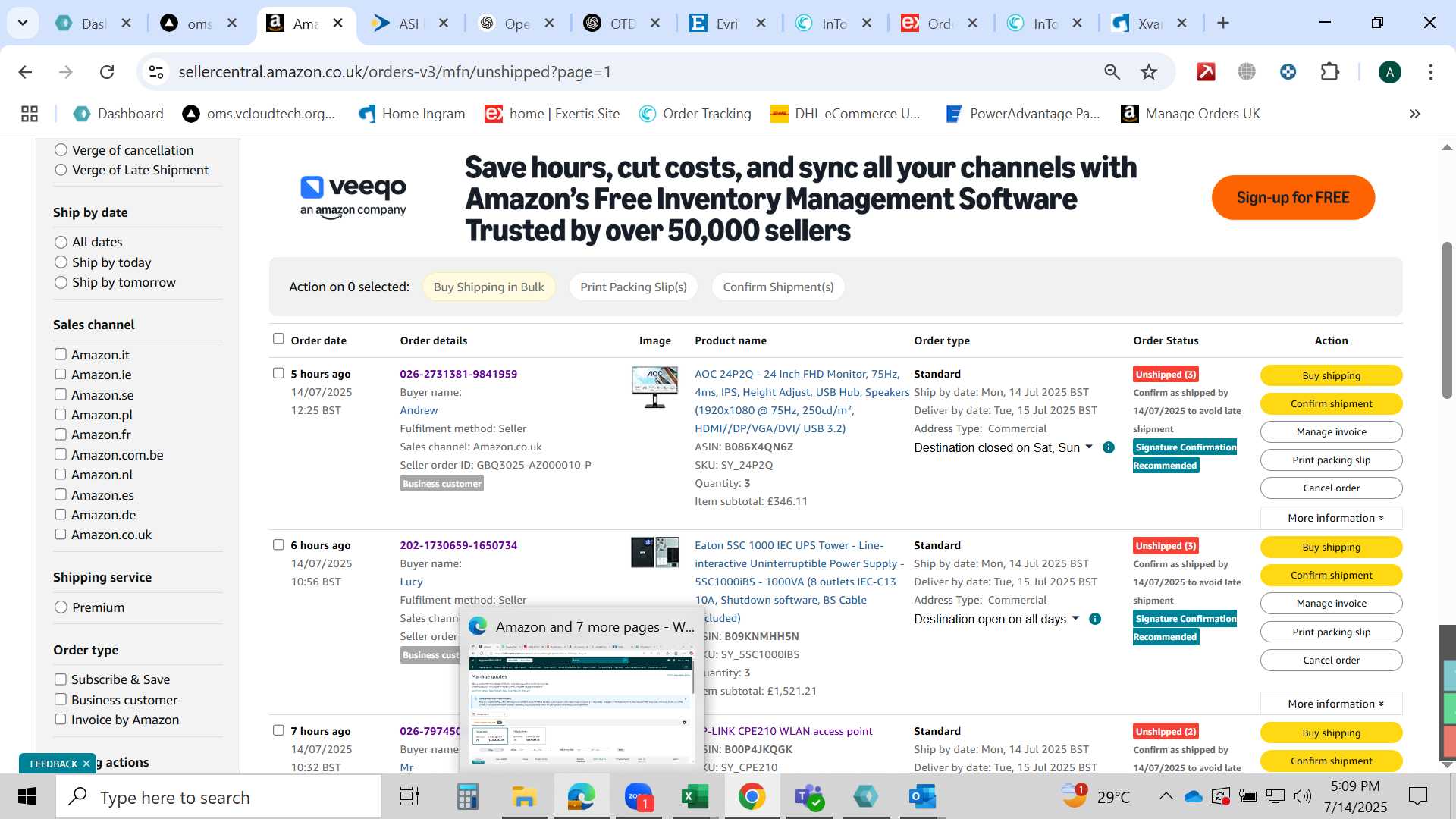Screen dimensions: 1456x819
Task: Select the order 026-2731381-9841959 checkbox
Action: click(278, 373)
